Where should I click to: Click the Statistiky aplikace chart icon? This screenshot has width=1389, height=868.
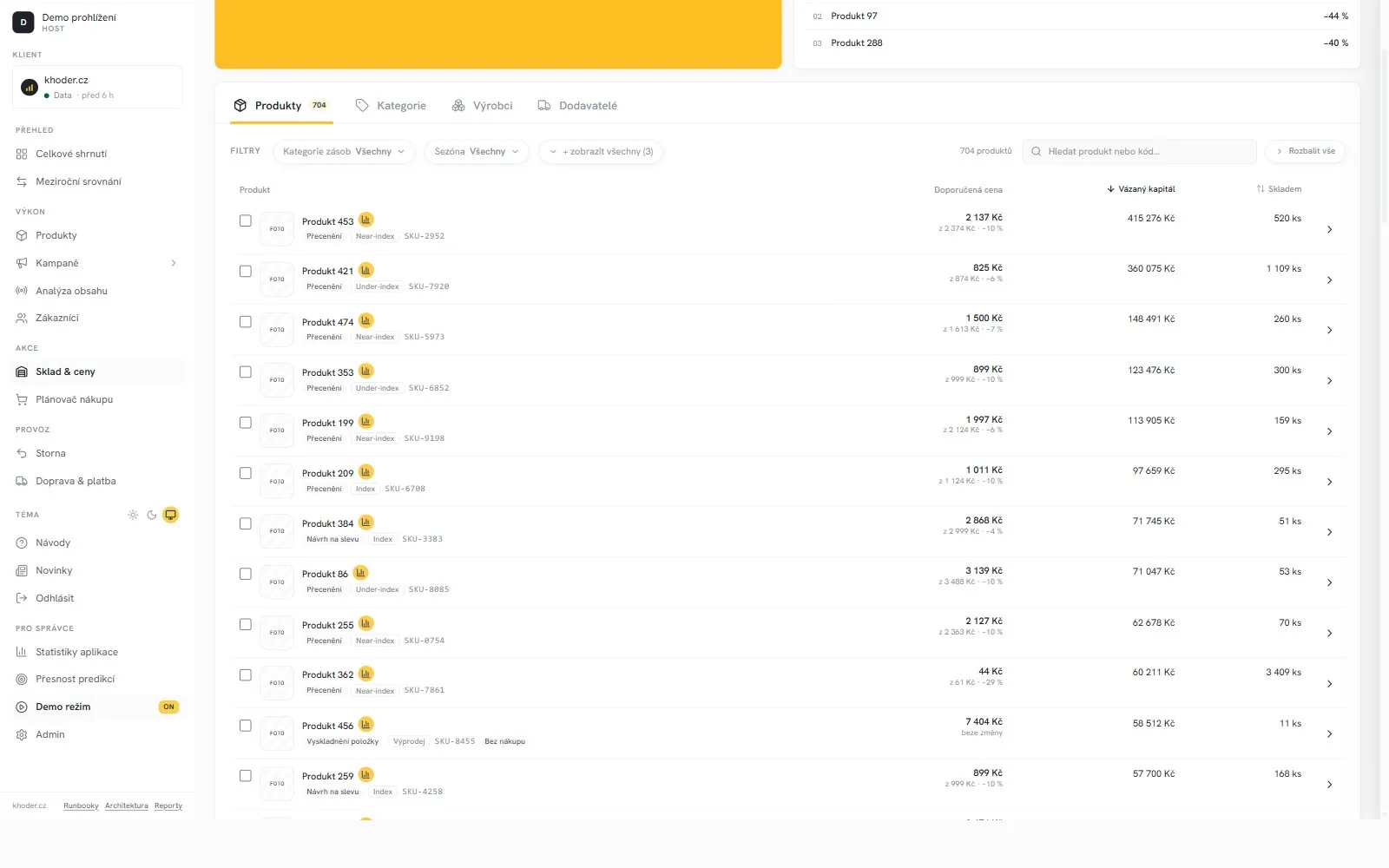(22, 652)
